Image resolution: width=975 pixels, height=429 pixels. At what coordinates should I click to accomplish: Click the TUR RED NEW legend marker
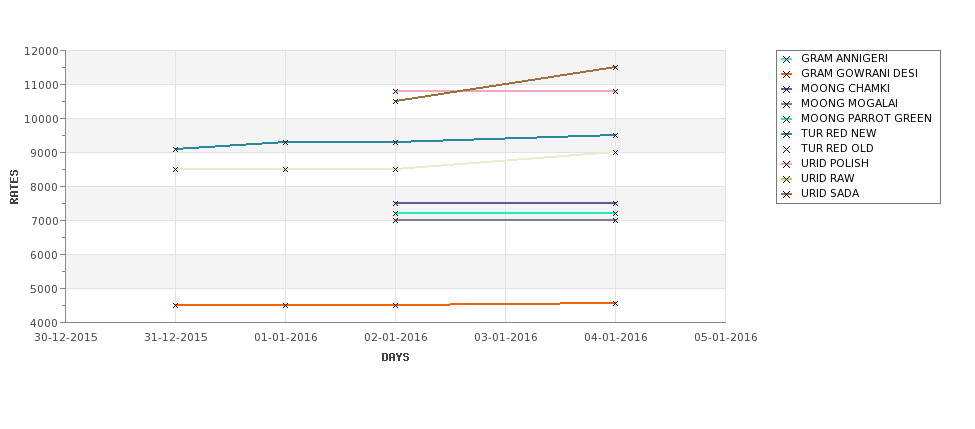(787, 134)
